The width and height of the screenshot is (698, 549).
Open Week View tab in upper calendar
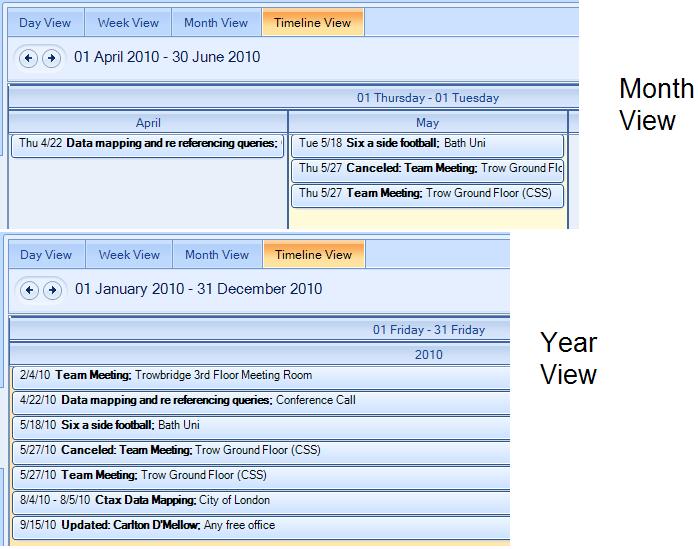(128, 23)
